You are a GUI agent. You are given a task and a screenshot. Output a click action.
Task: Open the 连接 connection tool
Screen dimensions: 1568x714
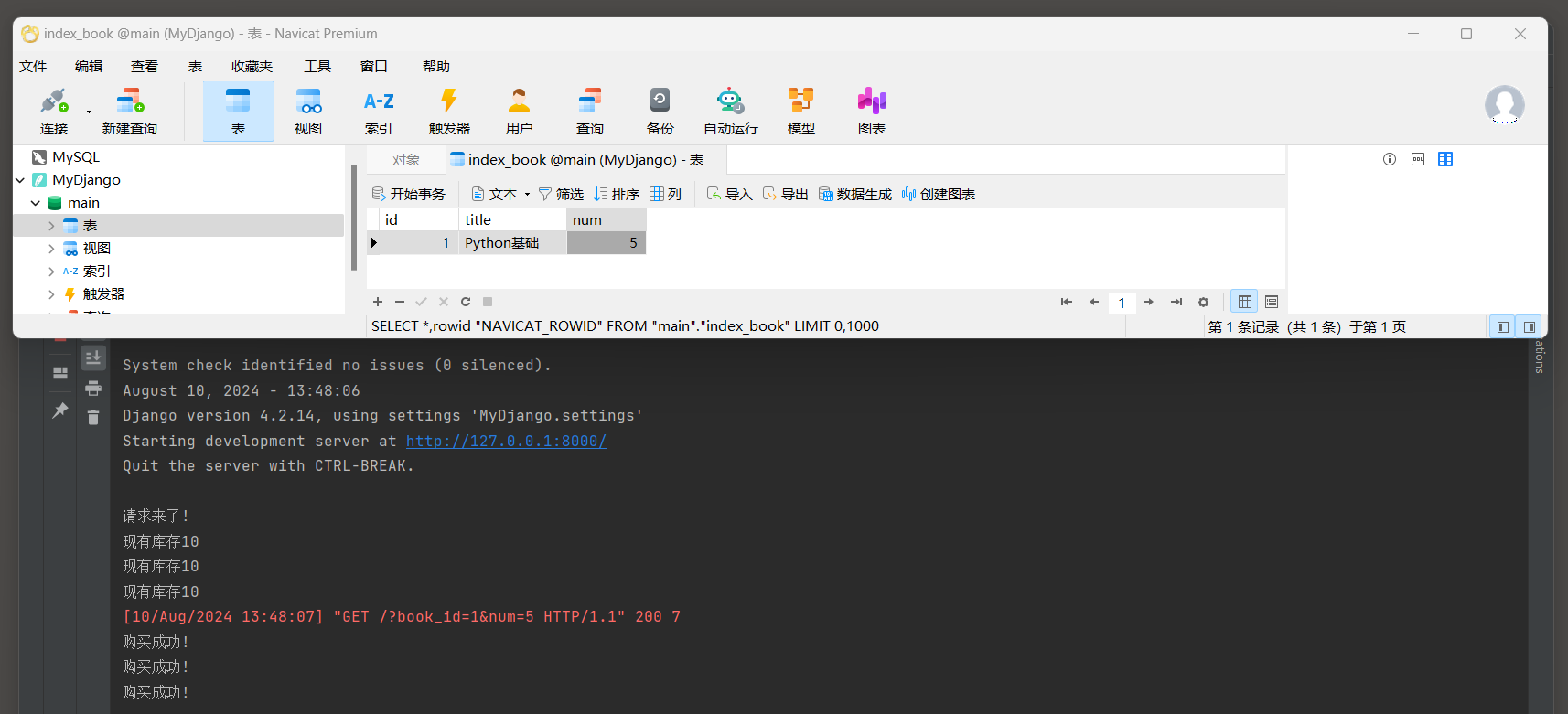[54, 112]
